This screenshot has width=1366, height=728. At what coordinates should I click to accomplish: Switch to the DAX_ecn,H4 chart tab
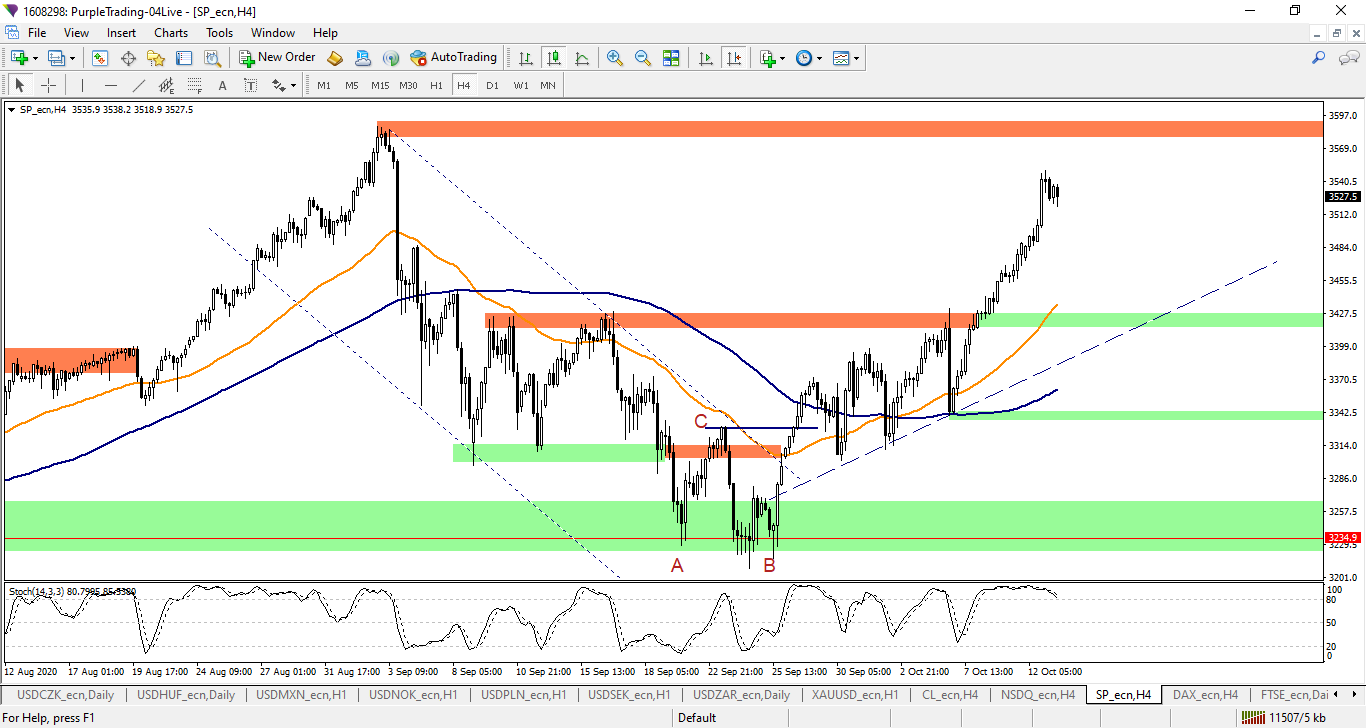pos(1205,694)
